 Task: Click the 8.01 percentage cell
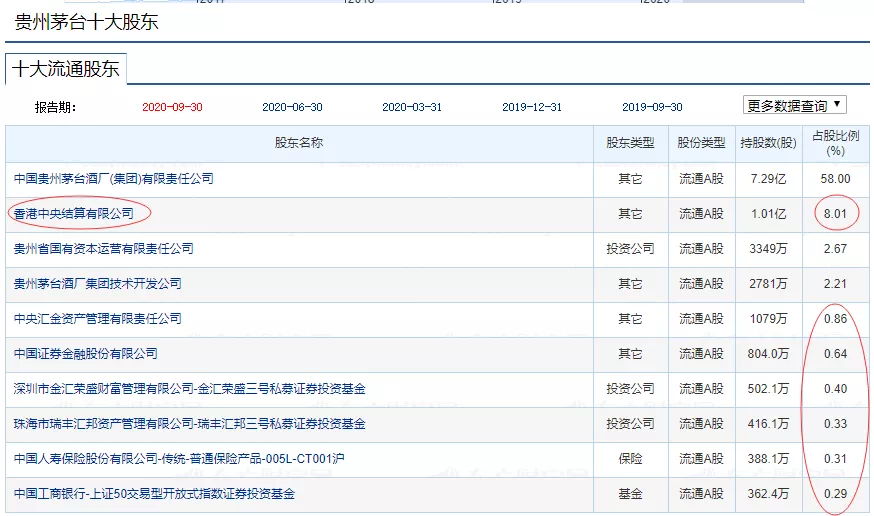(836, 213)
